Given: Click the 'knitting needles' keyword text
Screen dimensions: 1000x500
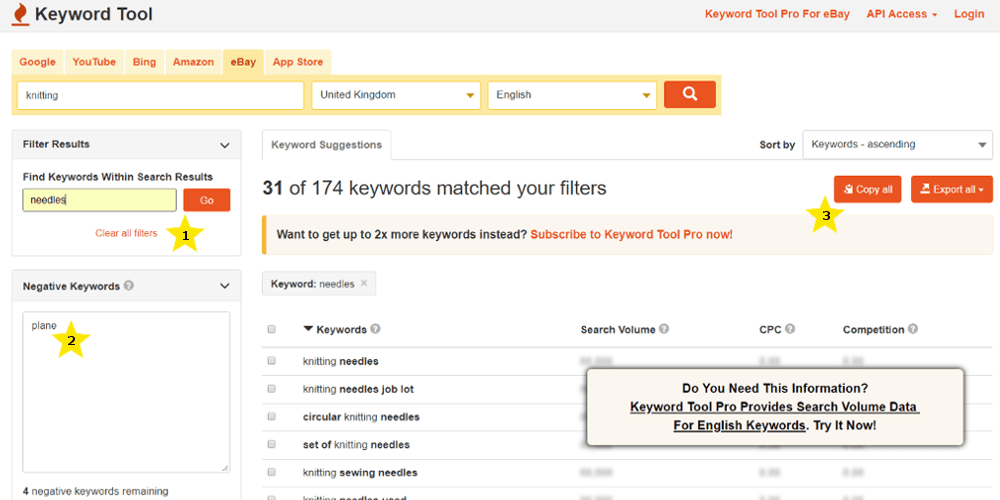Looking at the screenshot, I should [x=341, y=362].
